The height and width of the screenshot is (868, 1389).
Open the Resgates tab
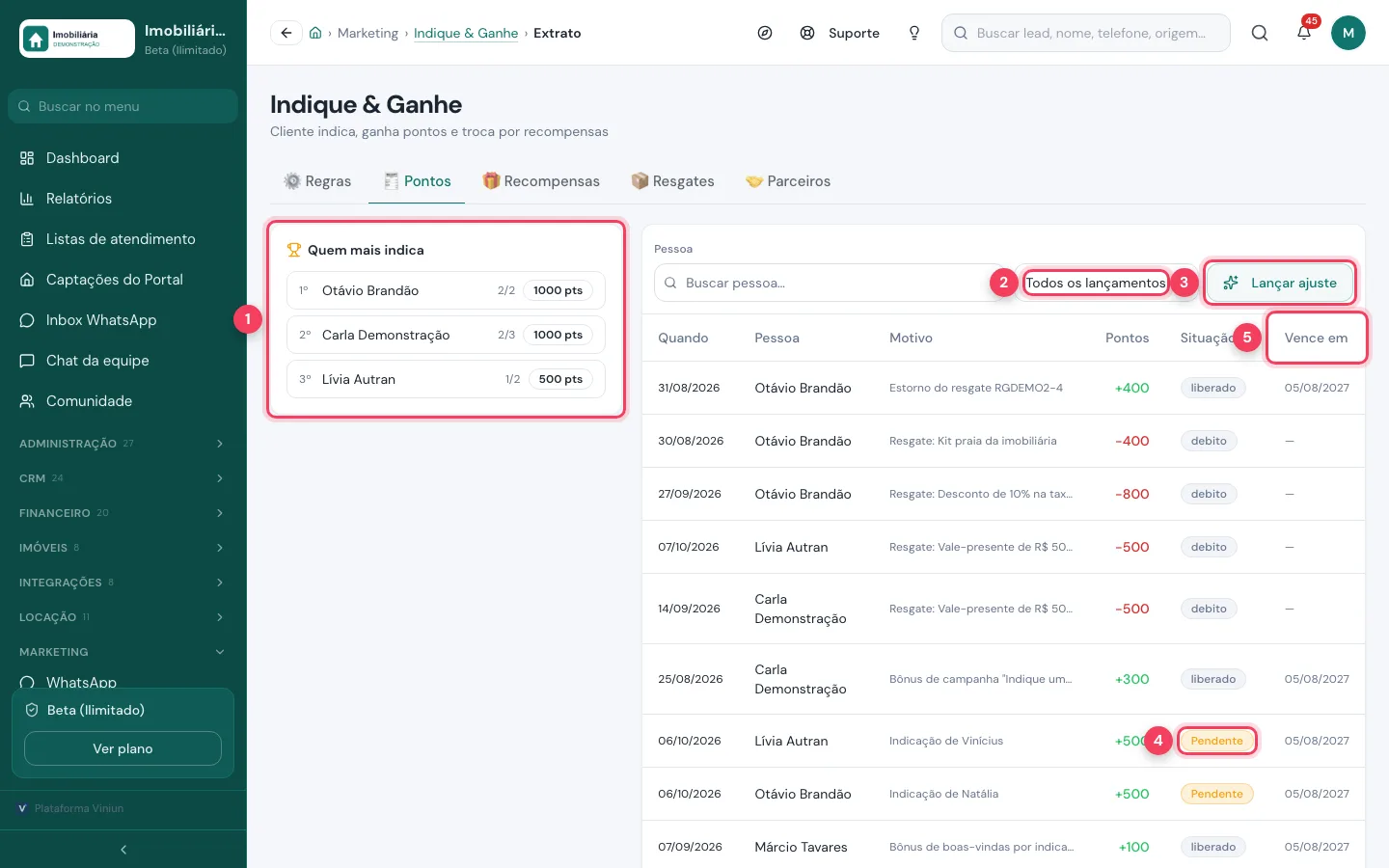point(672,181)
